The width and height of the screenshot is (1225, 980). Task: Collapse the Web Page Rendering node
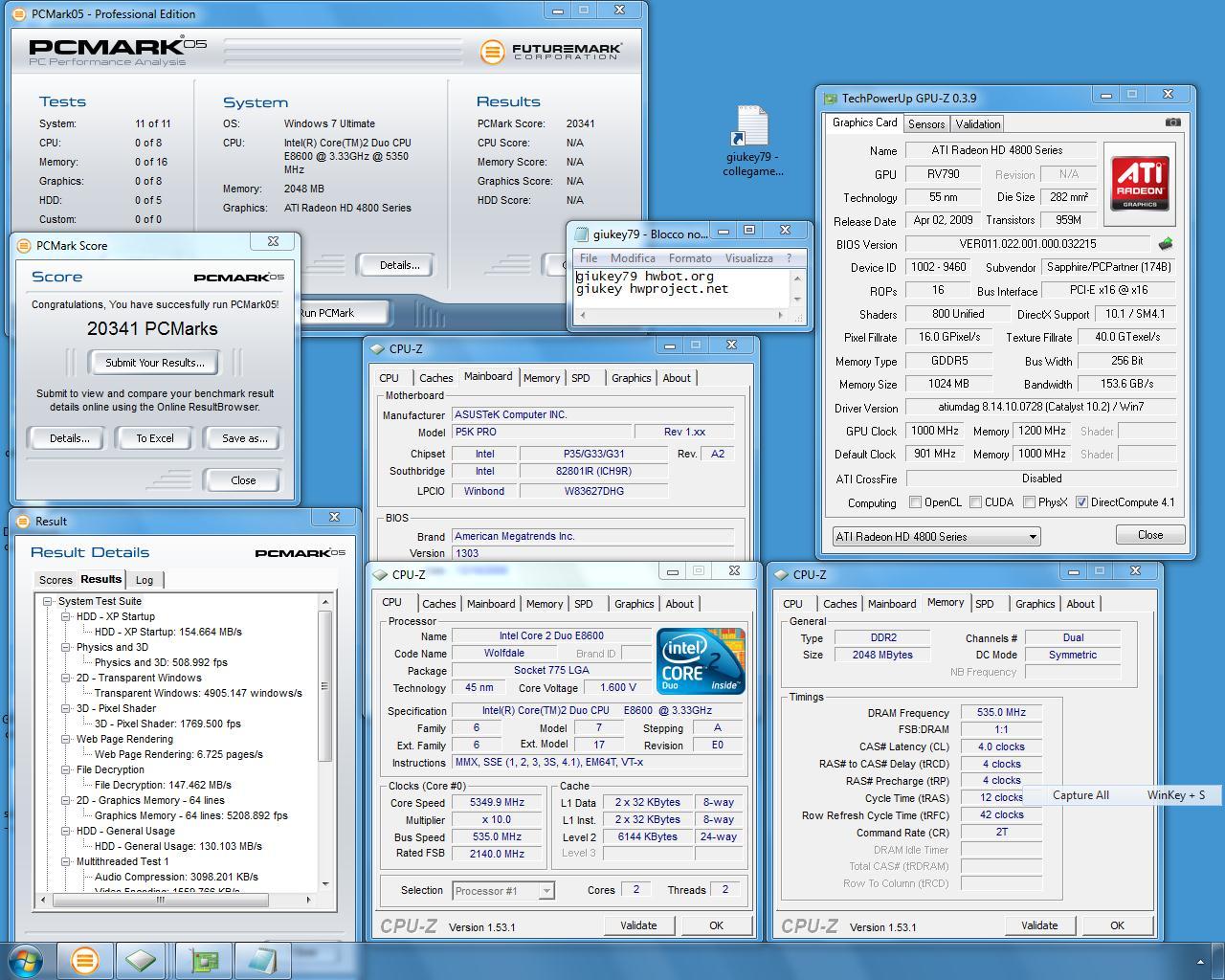[66, 739]
